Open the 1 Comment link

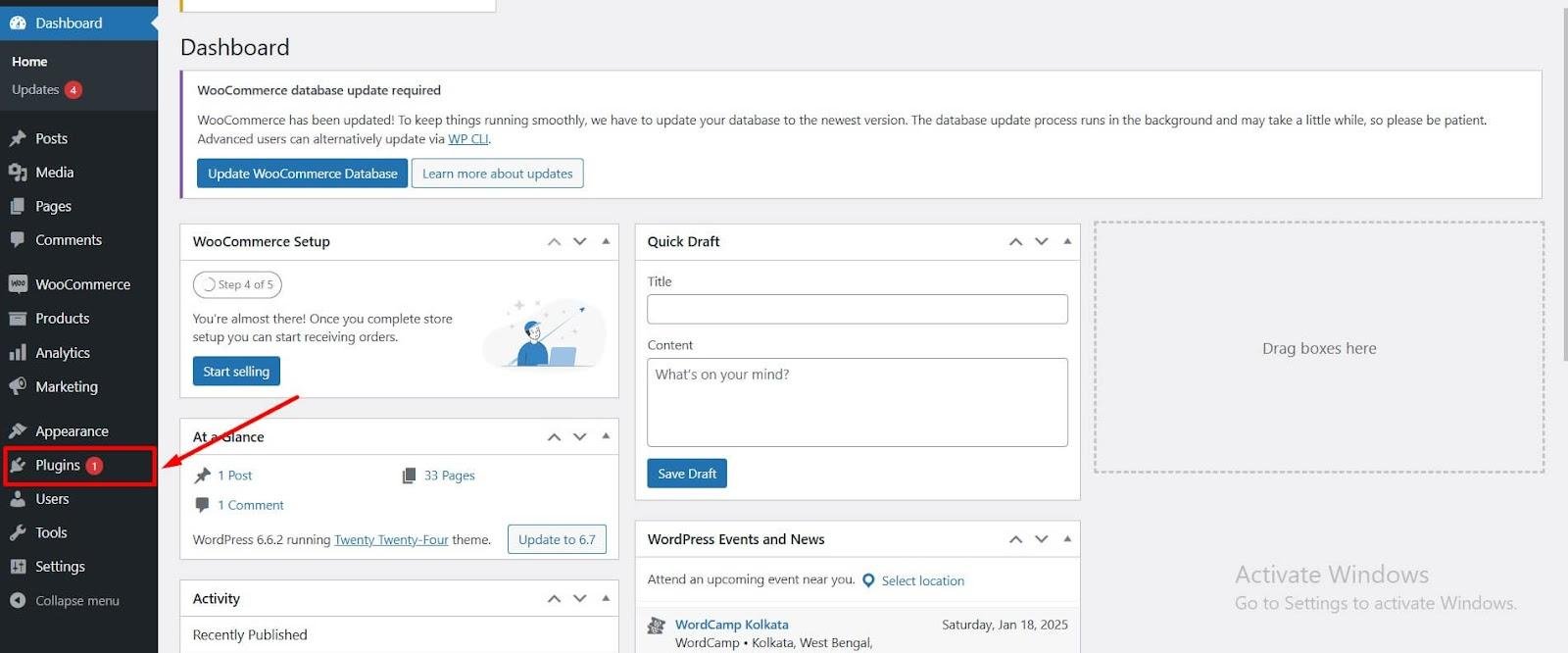click(x=251, y=505)
